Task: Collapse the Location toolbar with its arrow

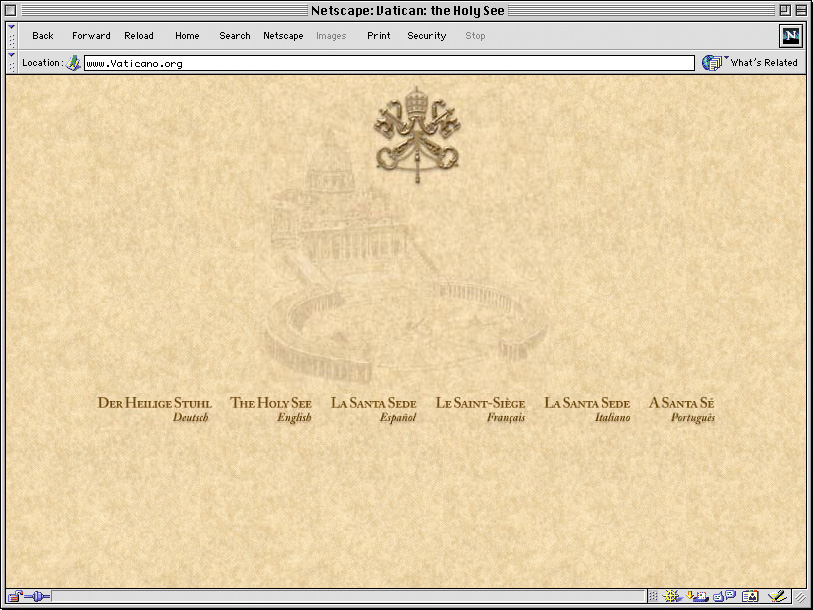Action: coord(12,62)
